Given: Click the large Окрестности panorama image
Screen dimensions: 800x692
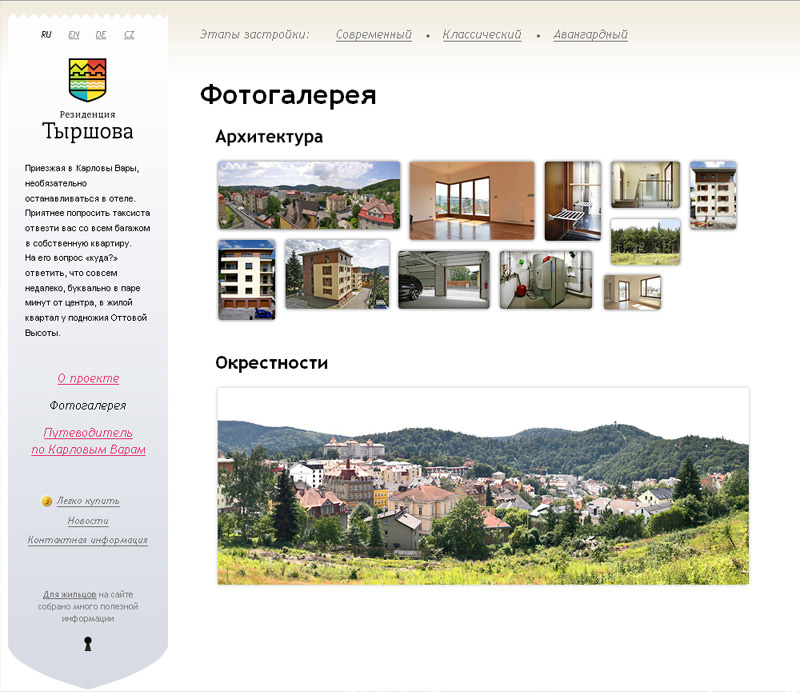Looking at the screenshot, I should point(483,486).
